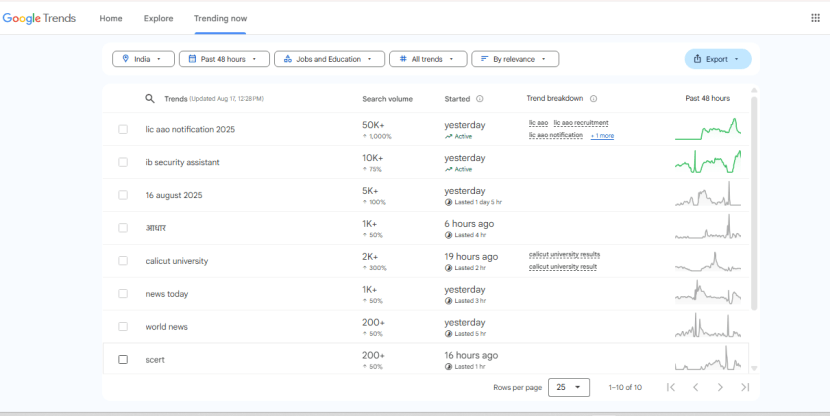Screen dimensions: 830x416
Task: Open the sparkline chart for calicut university
Action: click(708, 261)
